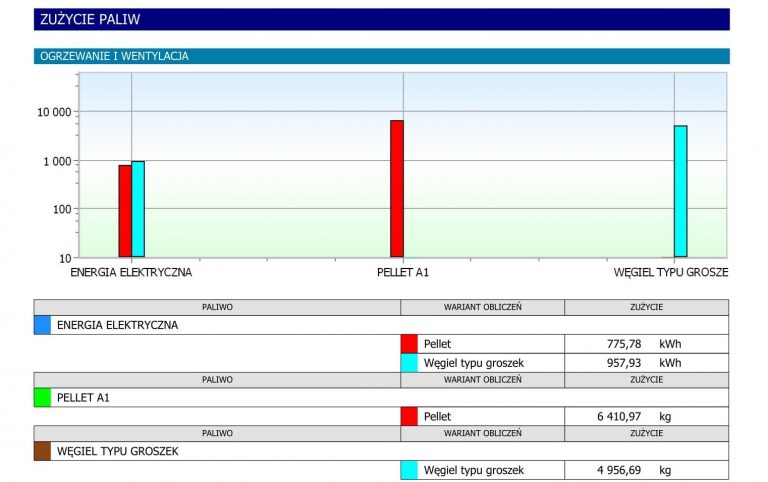Click Pellet variant label in the 775,78 row
This screenshot has width=768, height=482.
pyautogui.click(x=437, y=344)
